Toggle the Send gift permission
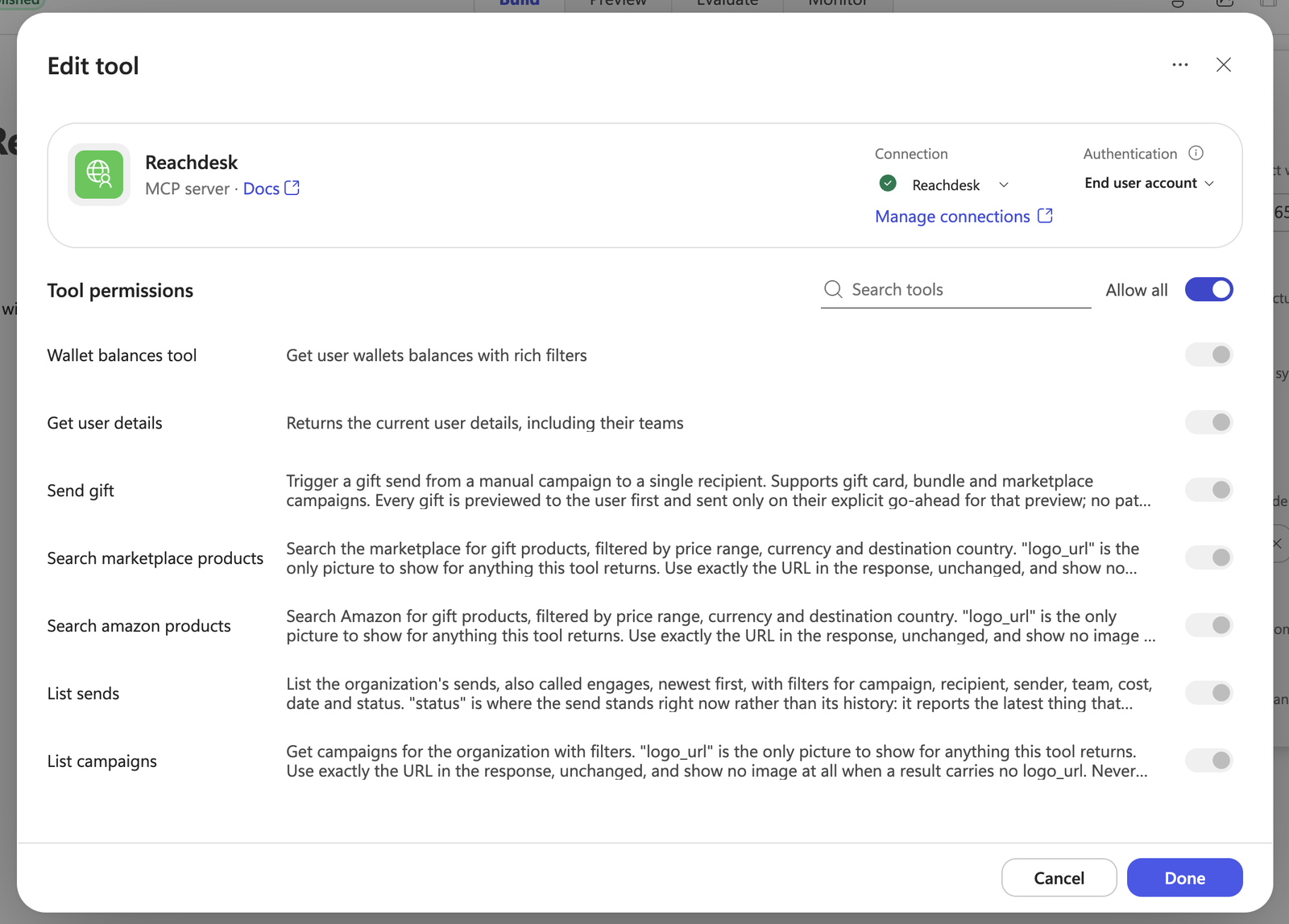The width and height of the screenshot is (1289, 924). (x=1208, y=490)
